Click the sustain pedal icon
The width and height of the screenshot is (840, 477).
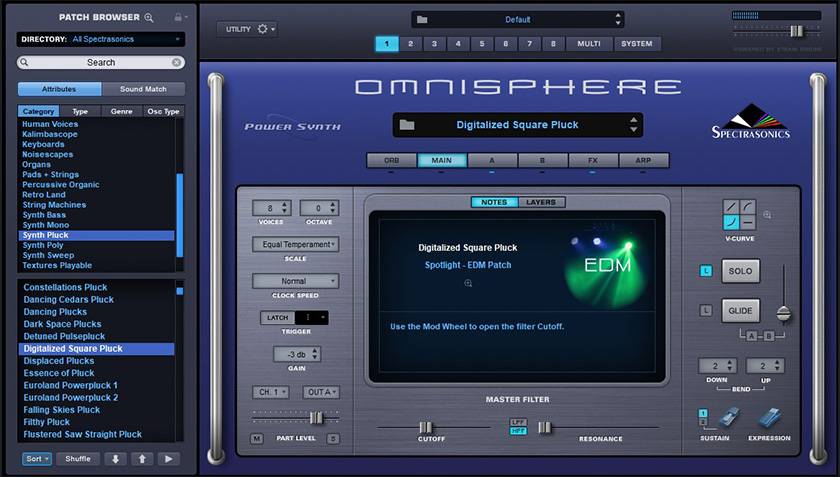728,418
